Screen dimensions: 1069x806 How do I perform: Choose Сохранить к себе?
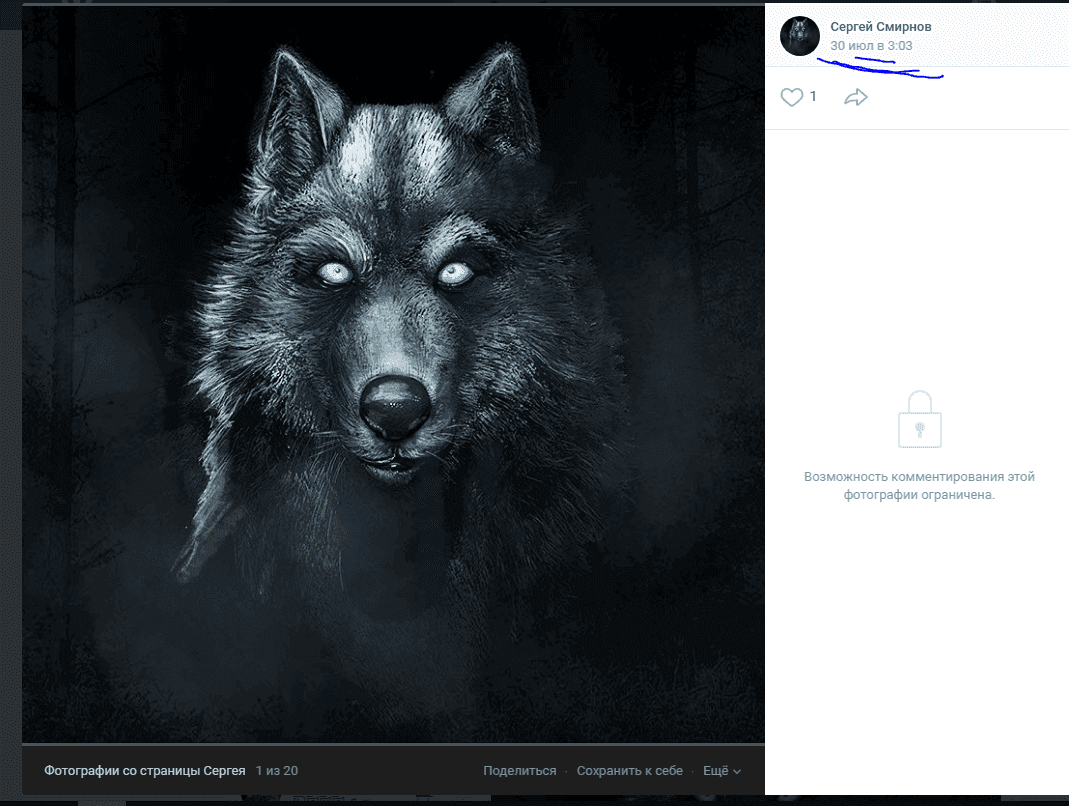pos(630,771)
